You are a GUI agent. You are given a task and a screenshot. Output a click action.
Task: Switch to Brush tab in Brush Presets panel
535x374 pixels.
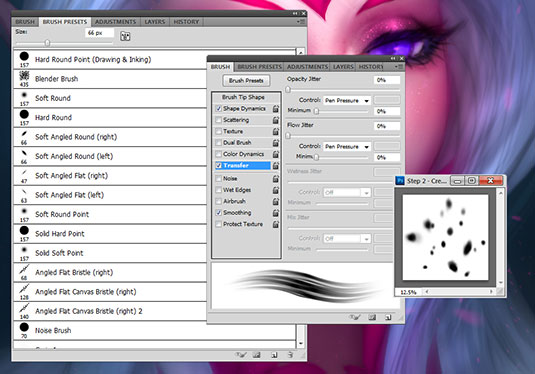25,22
